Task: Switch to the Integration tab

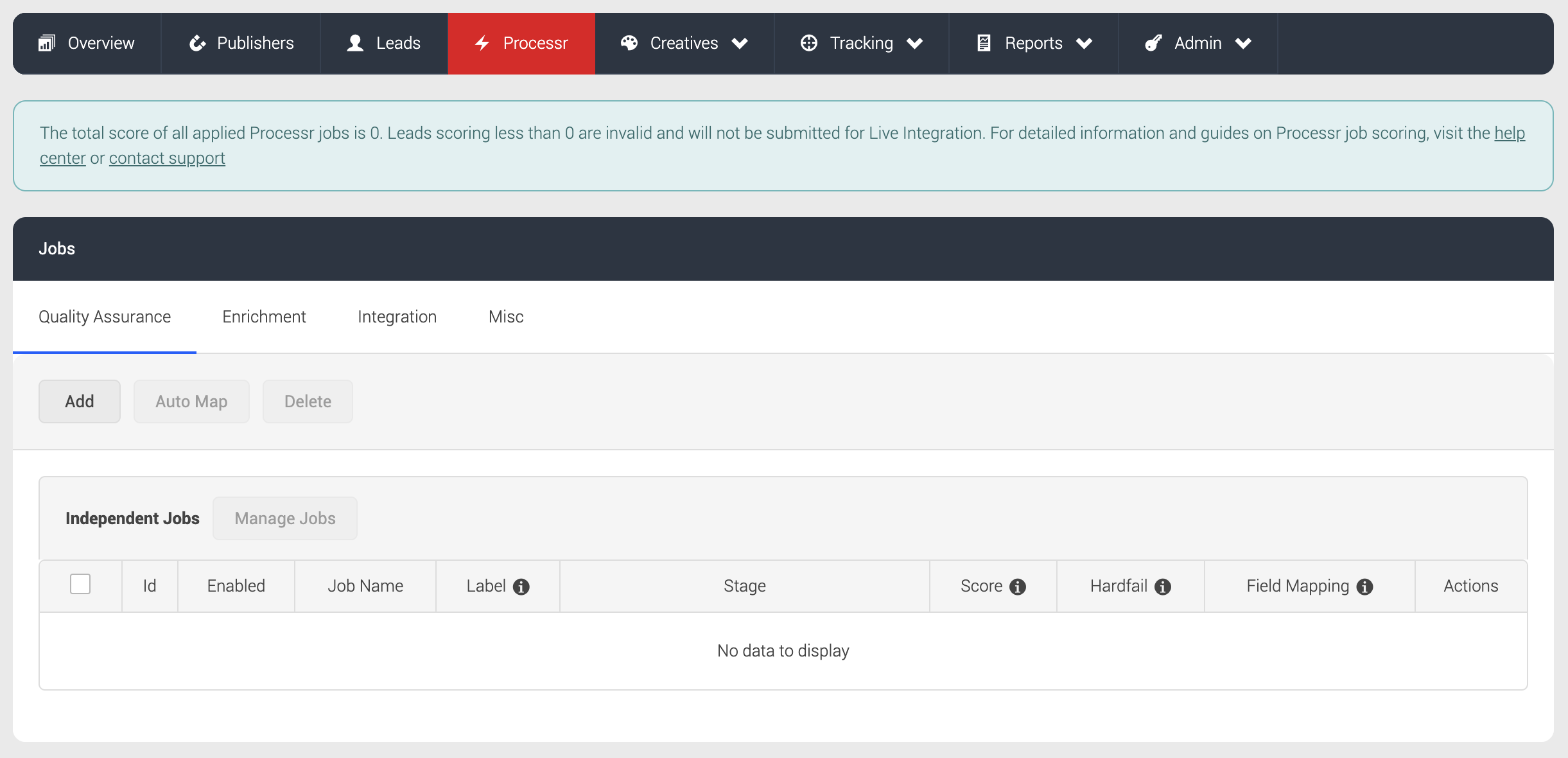Action: click(x=397, y=317)
